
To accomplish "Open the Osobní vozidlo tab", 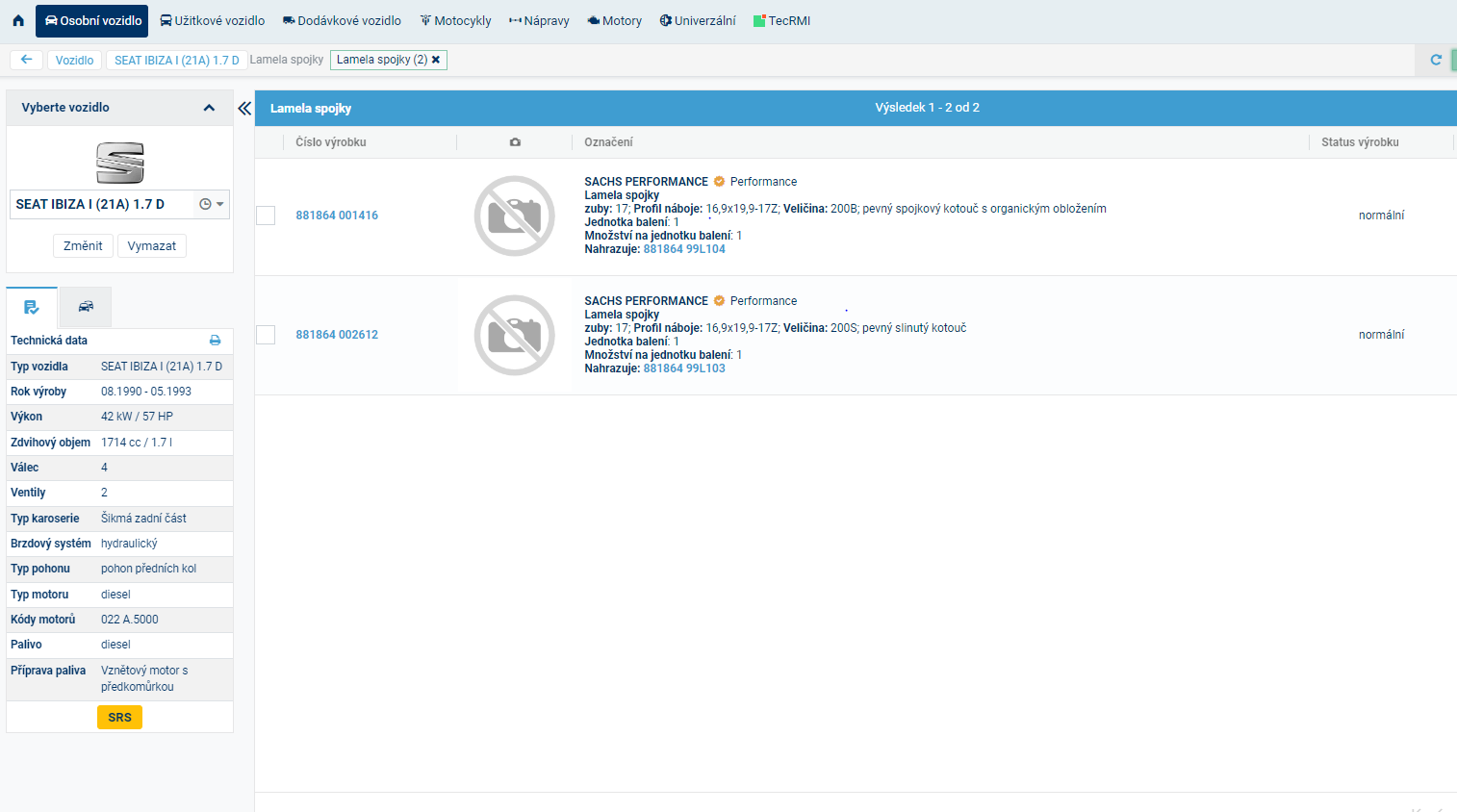I will 92,20.
